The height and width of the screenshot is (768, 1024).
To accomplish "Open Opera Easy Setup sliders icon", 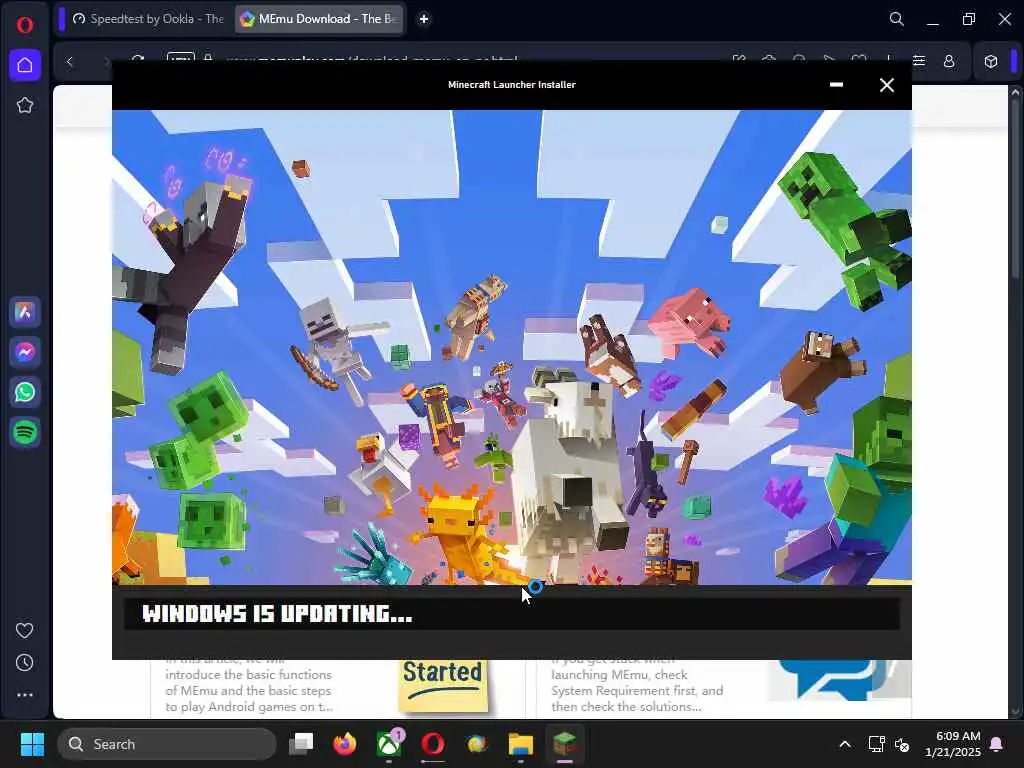I will (919, 61).
